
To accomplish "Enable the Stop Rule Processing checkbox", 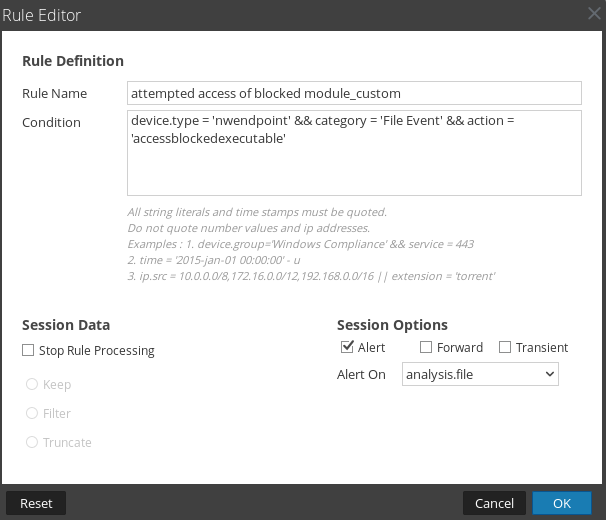I will 28,351.
